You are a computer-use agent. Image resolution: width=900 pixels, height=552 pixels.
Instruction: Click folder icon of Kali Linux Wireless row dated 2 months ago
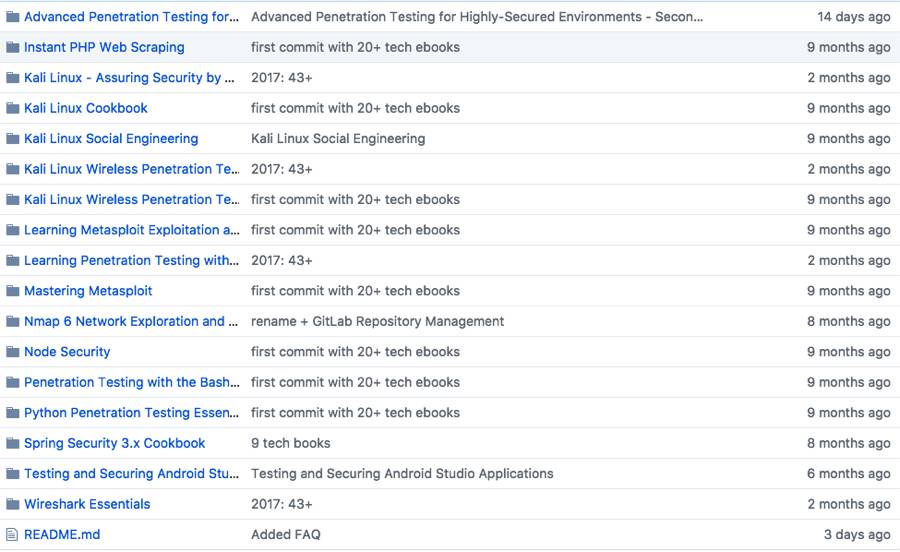(13, 169)
